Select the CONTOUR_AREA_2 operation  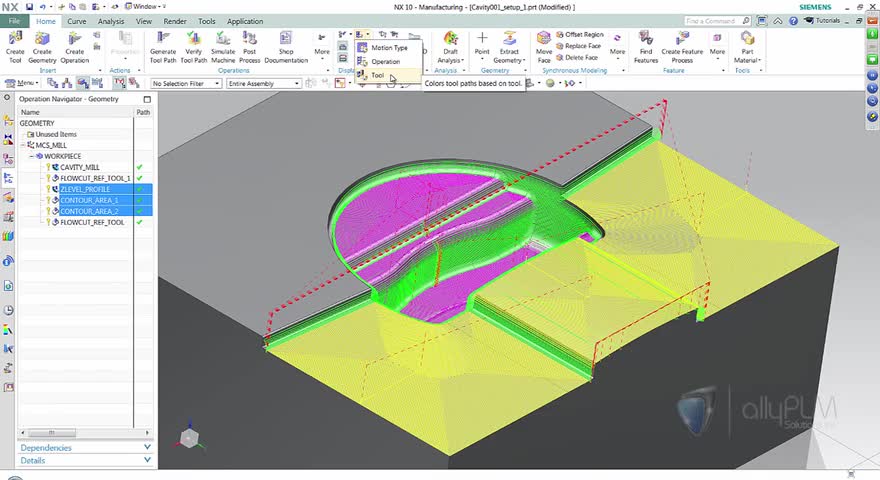[89, 211]
